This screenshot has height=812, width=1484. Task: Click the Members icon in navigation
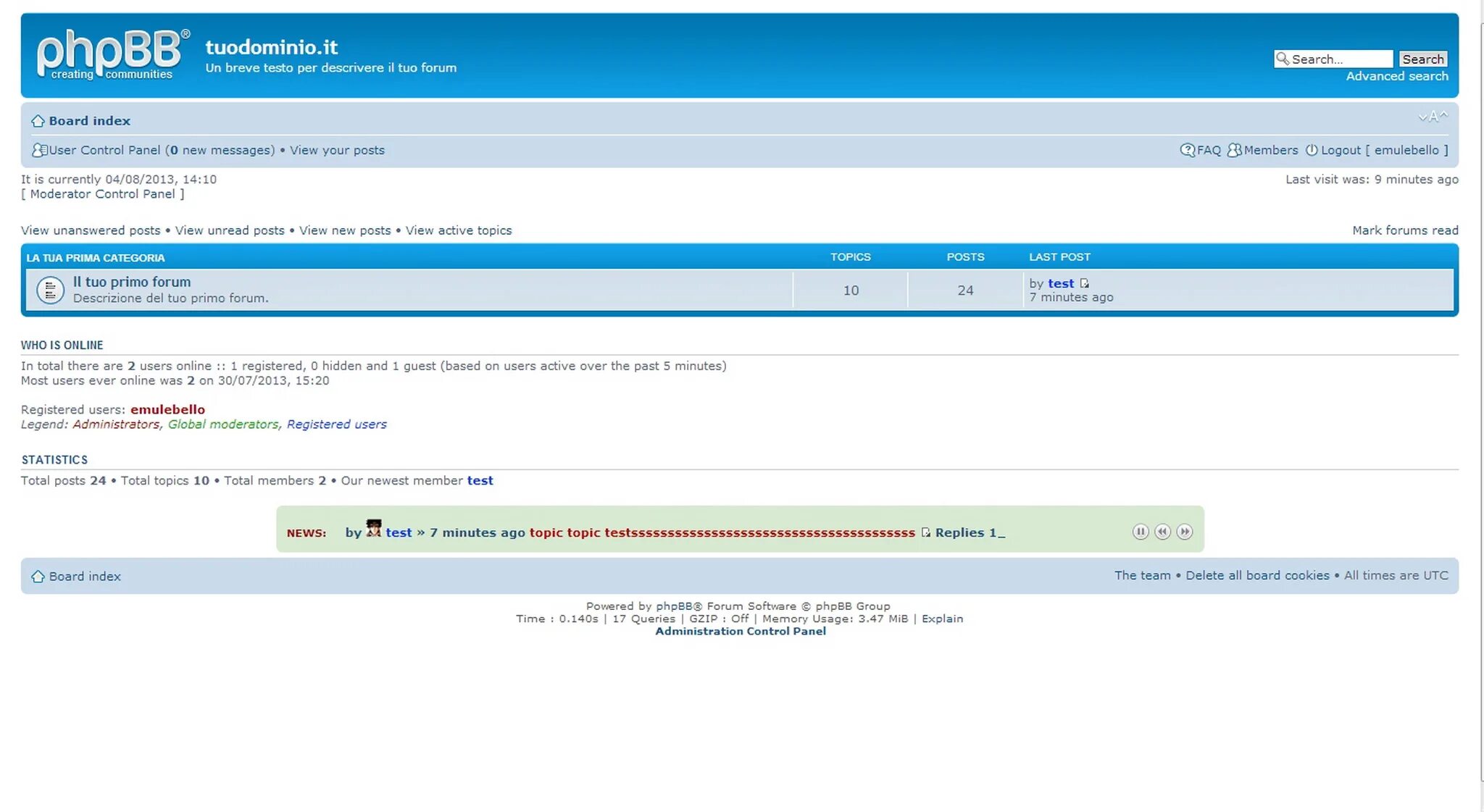1235,150
